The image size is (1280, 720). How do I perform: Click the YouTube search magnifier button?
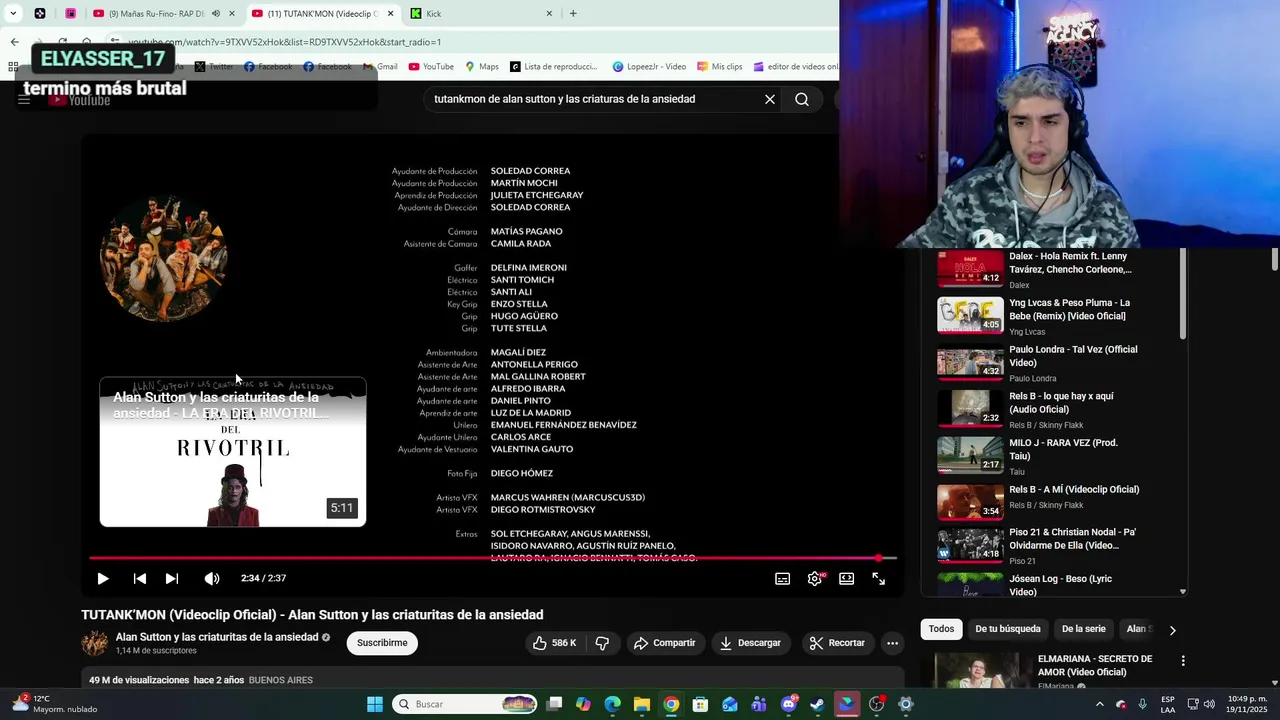click(x=802, y=99)
